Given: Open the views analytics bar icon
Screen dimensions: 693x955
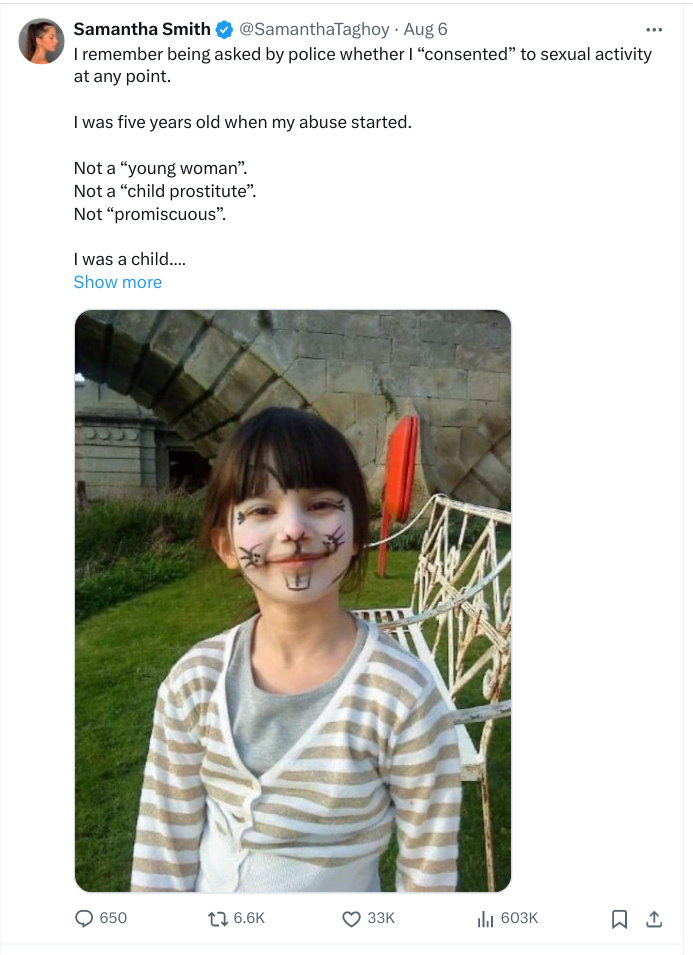Looking at the screenshot, I should click(x=486, y=918).
